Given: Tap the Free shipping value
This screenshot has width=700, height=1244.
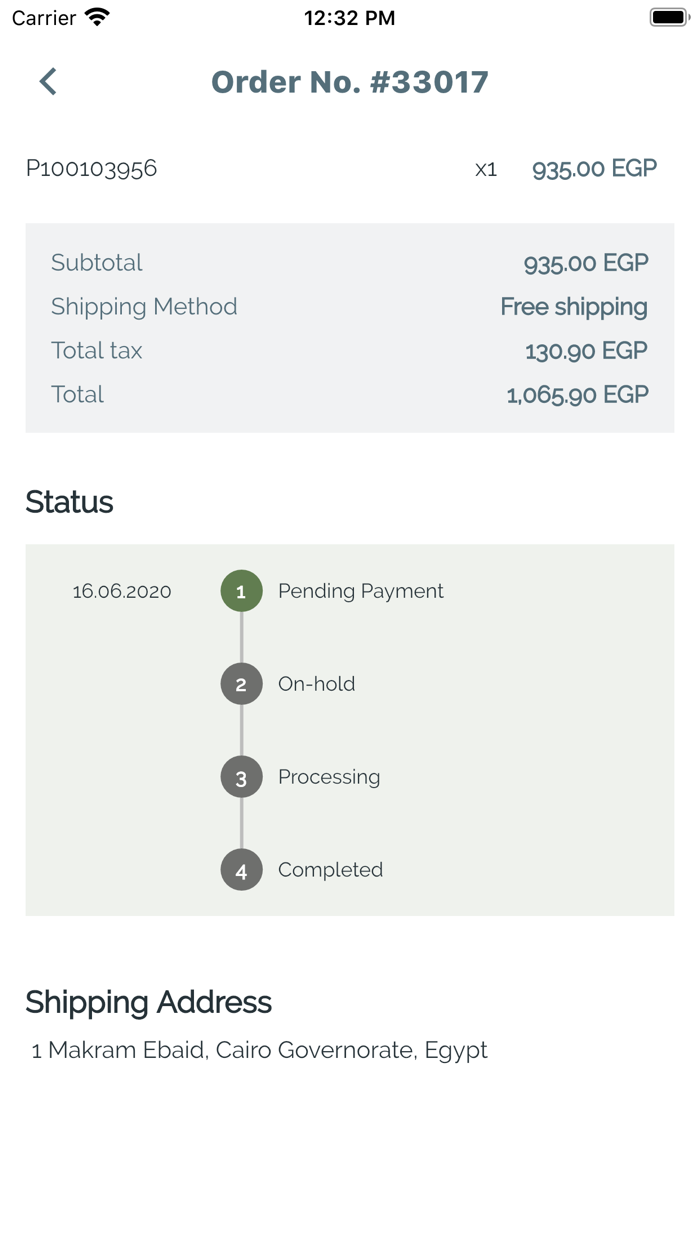Looking at the screenshot, I should pyautogui.click(x=574, y=307).
